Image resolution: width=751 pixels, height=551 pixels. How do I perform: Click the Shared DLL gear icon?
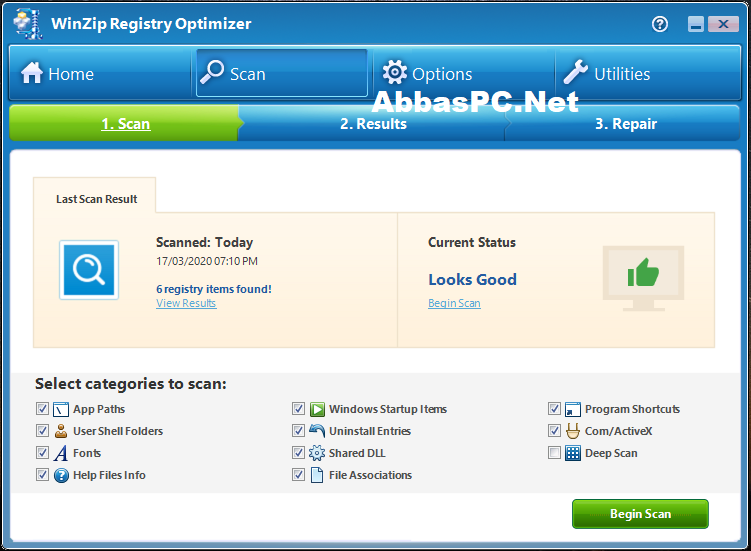tap(317, 453)
